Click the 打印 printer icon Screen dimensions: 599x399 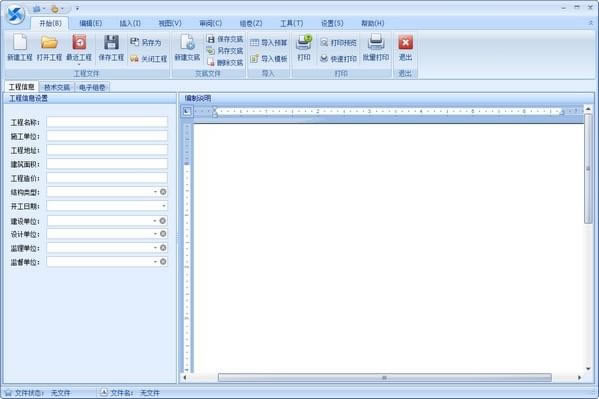point(304,42)
